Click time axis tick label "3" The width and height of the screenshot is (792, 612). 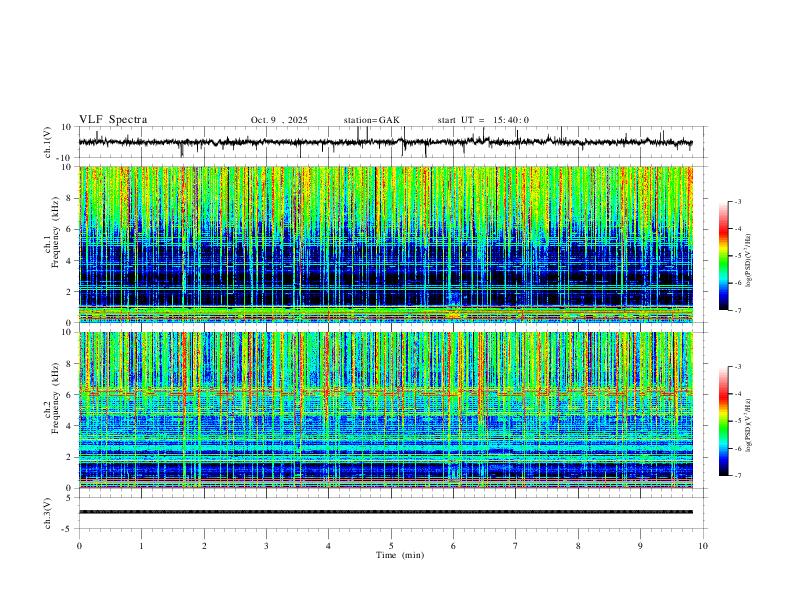point(266,546)
